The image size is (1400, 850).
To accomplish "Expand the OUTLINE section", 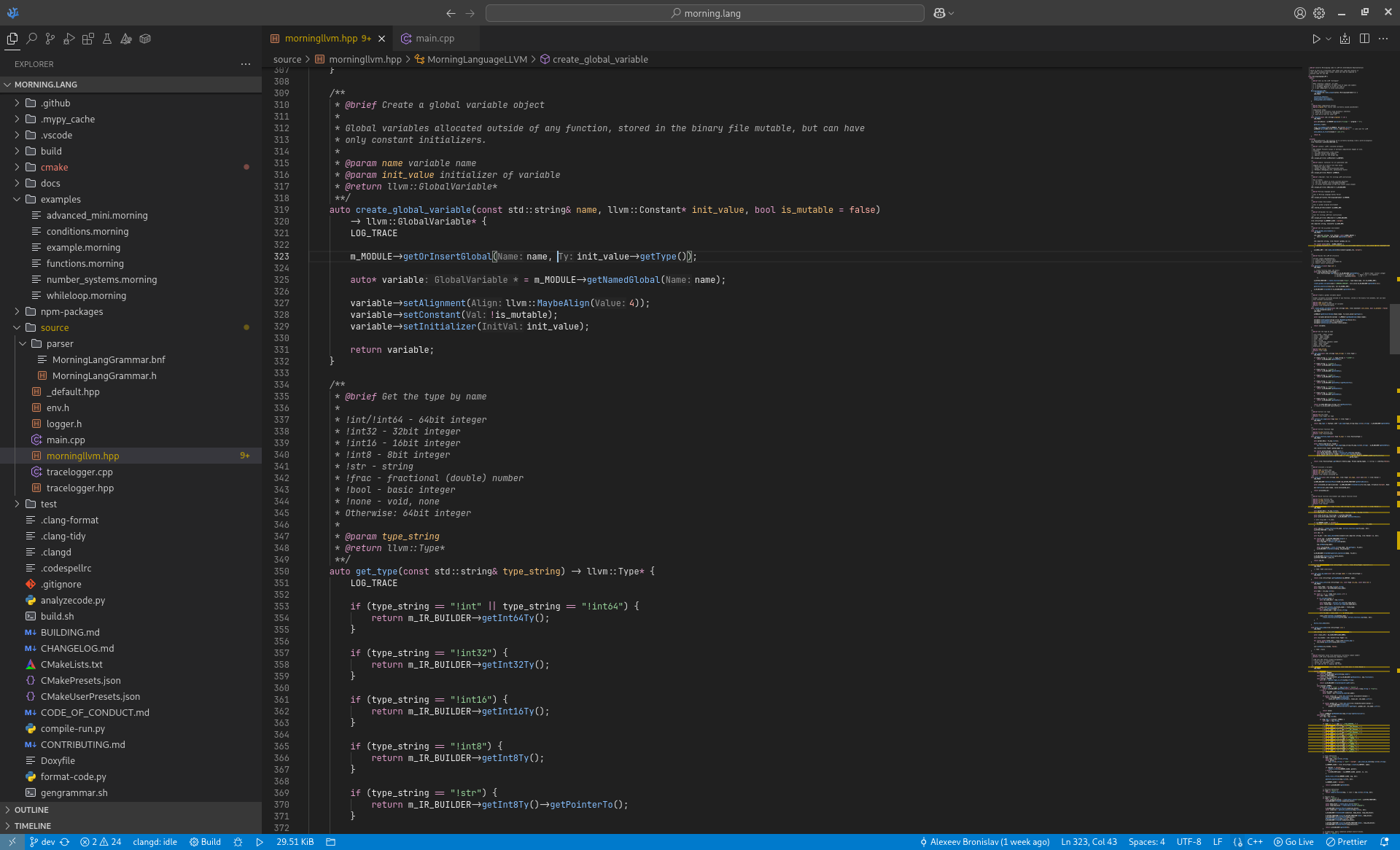I will (31, 810).
